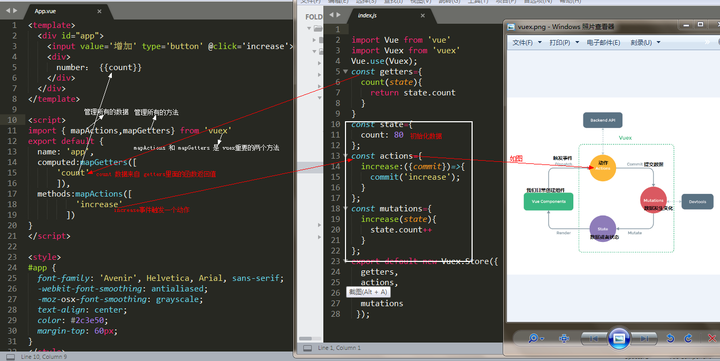Screen dimensions: 720x361
Task: Fold the actions block at line 13
Action: click(x=345, y=156)
